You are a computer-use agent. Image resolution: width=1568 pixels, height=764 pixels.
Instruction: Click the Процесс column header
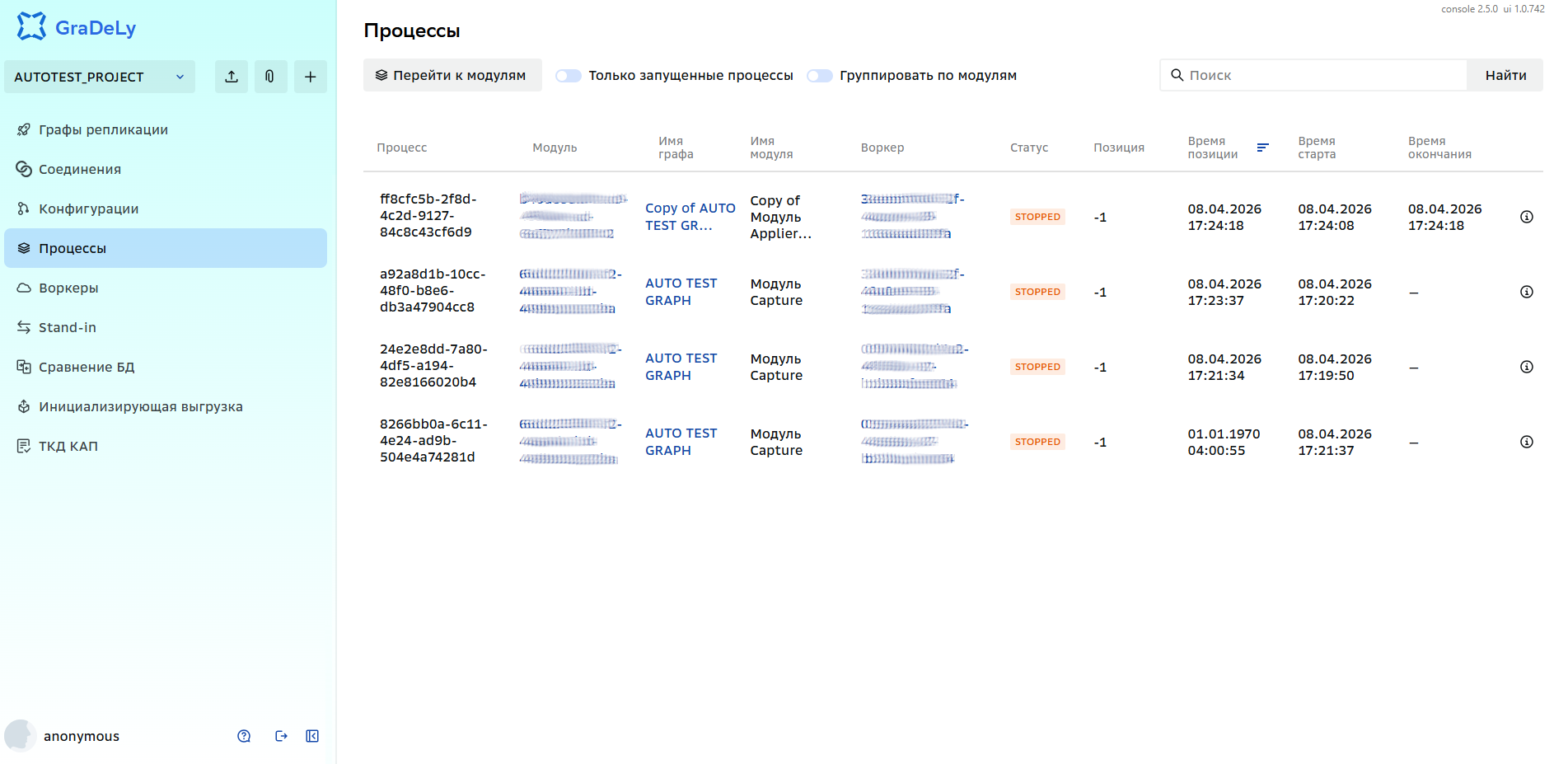(x=402, y=148)
